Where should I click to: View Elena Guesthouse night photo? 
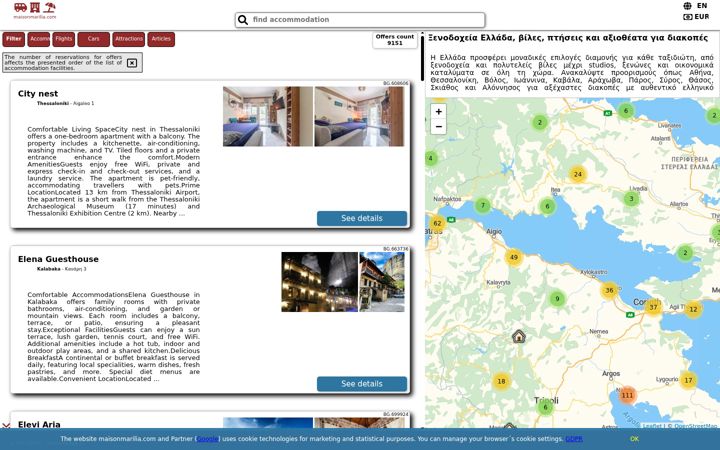[x=320, y=282]
